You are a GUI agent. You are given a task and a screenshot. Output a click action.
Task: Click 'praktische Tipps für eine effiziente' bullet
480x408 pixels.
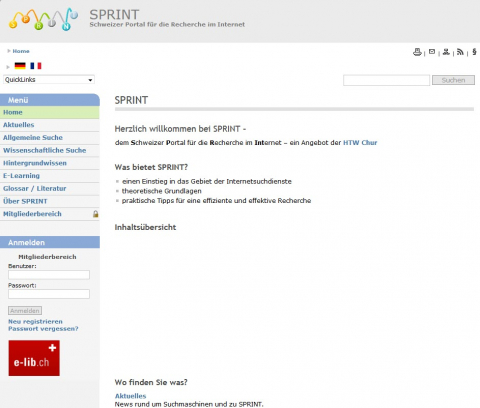coord(216,201)
